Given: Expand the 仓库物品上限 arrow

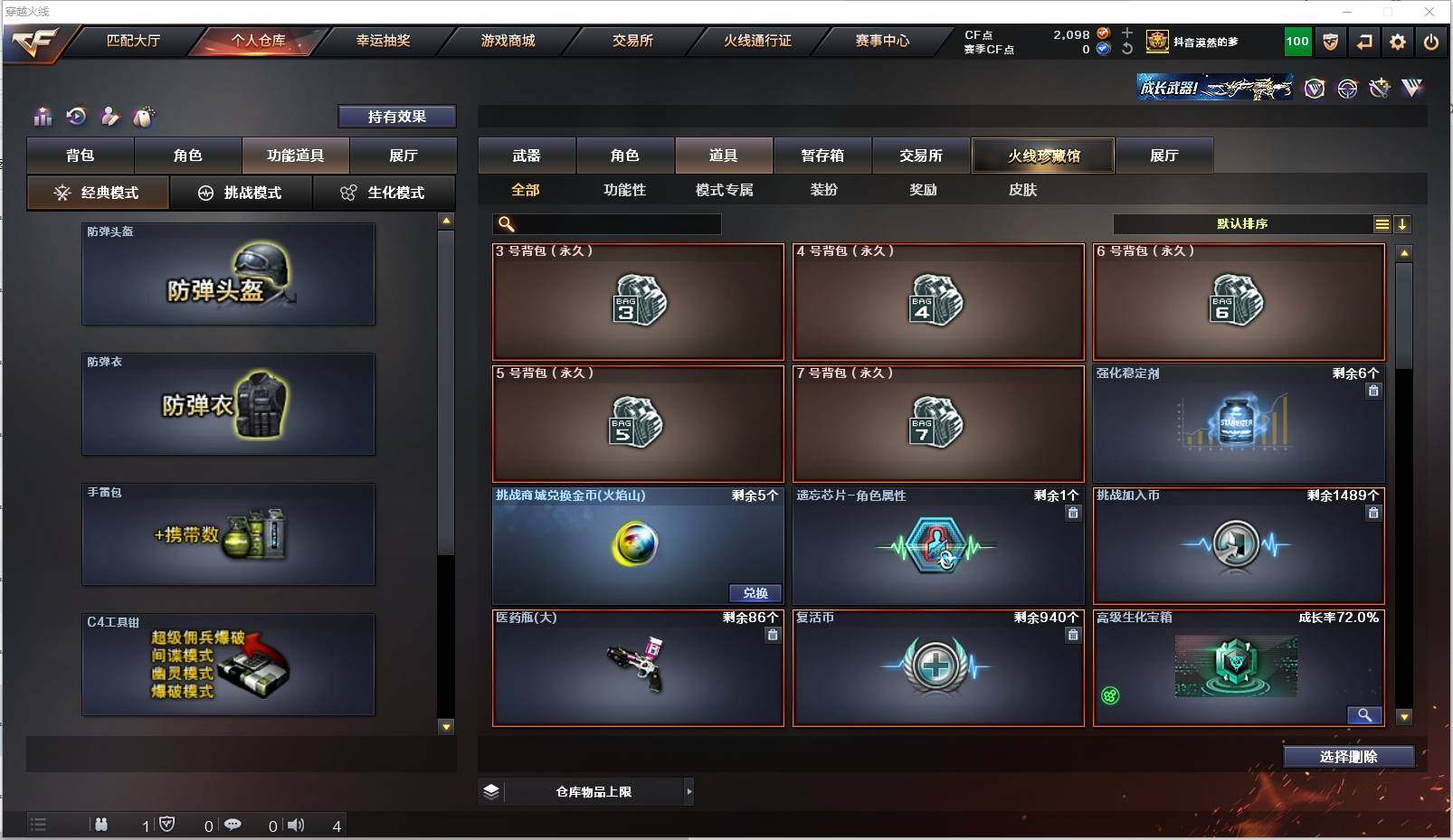Looking at the screenshot, I should pyautogui.click(x=689, y=791).
